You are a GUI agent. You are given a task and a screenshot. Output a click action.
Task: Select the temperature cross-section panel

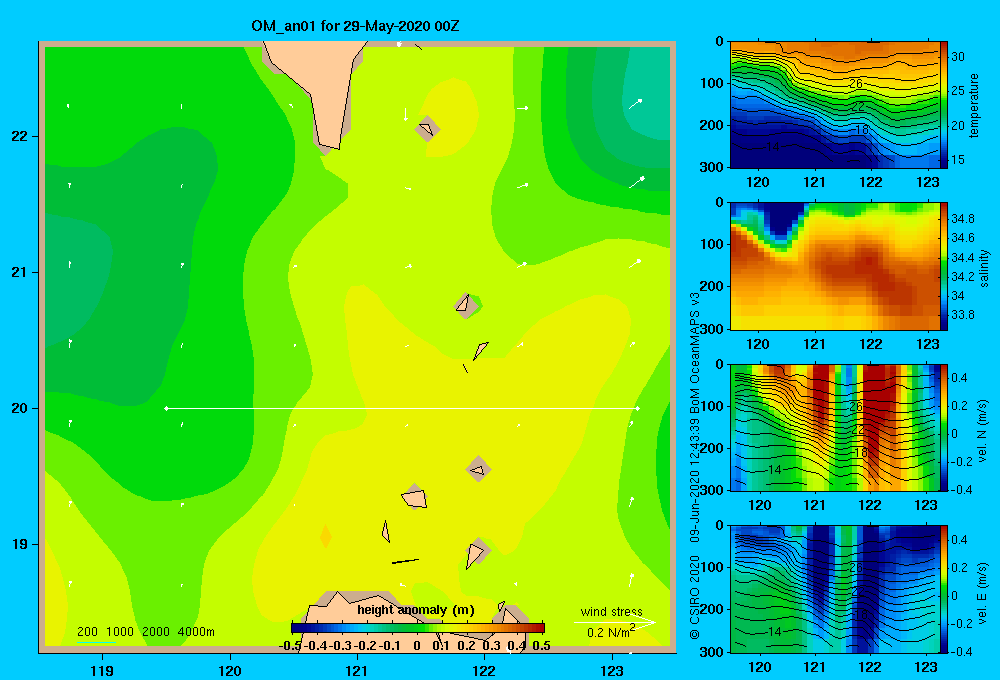coord(835,105)
